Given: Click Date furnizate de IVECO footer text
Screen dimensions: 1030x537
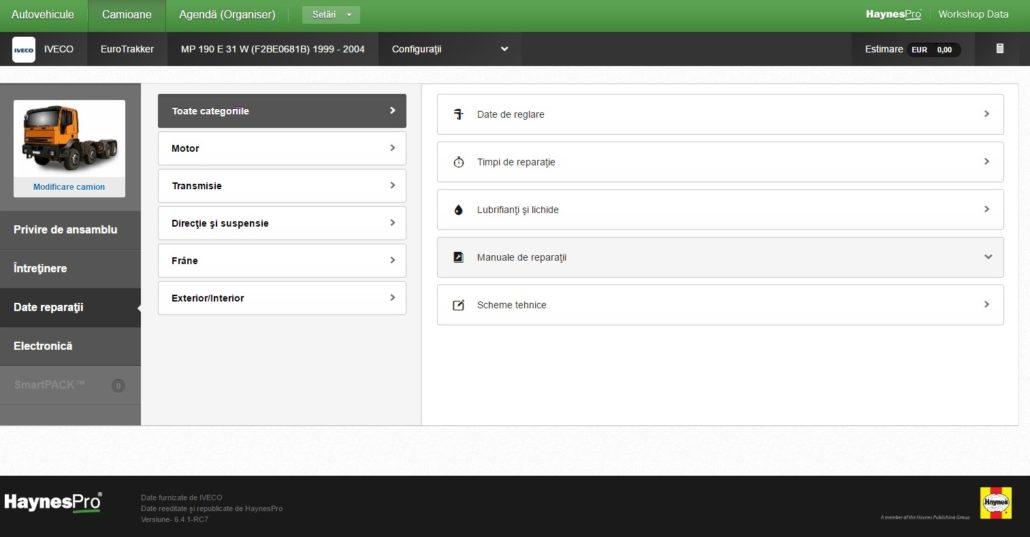Looking at the screenshot, I should (181, 498).
